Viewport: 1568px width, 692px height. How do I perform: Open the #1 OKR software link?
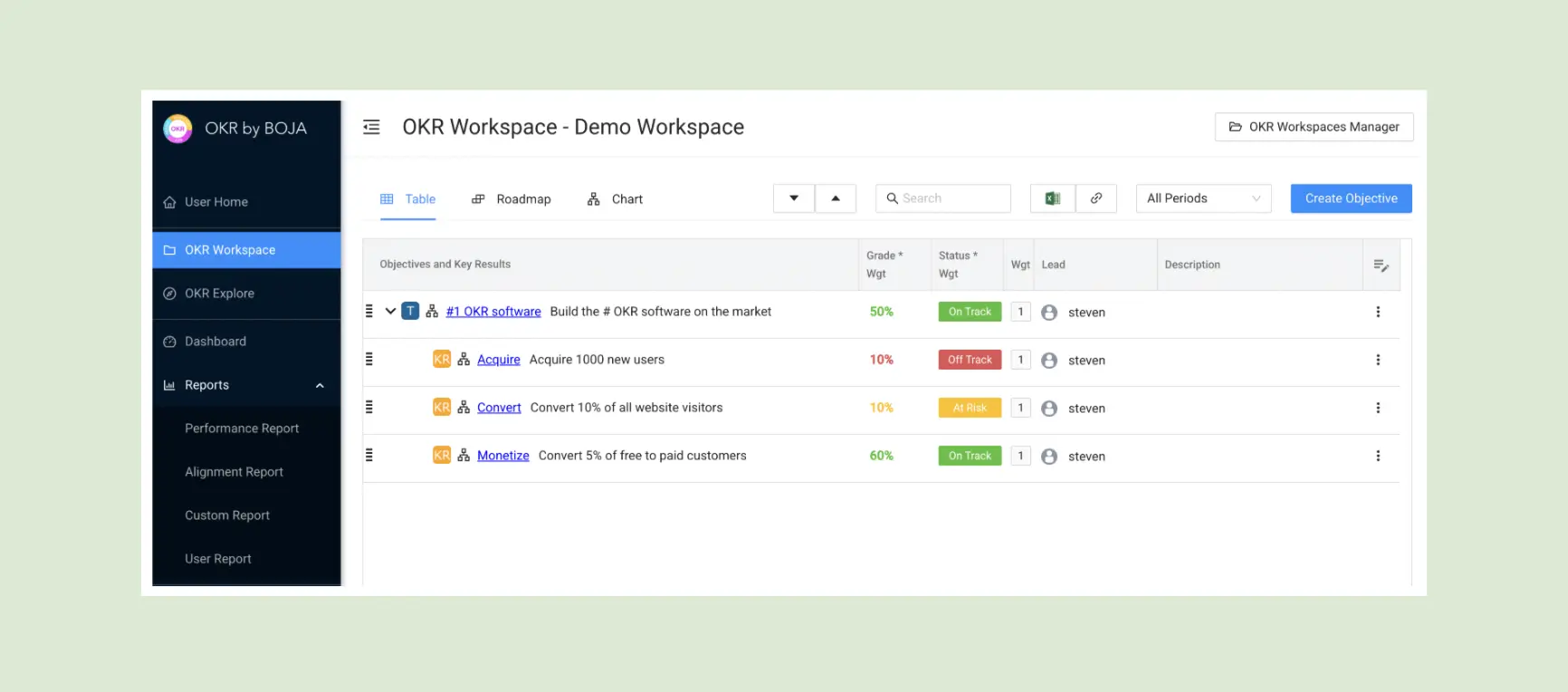pyautogui.click(x=493, y=312)
